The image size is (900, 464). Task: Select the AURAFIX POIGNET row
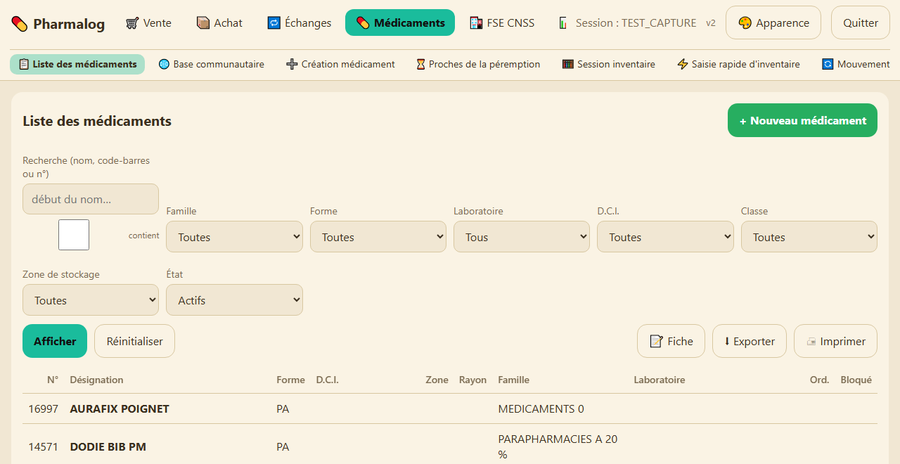coord(450,409)
